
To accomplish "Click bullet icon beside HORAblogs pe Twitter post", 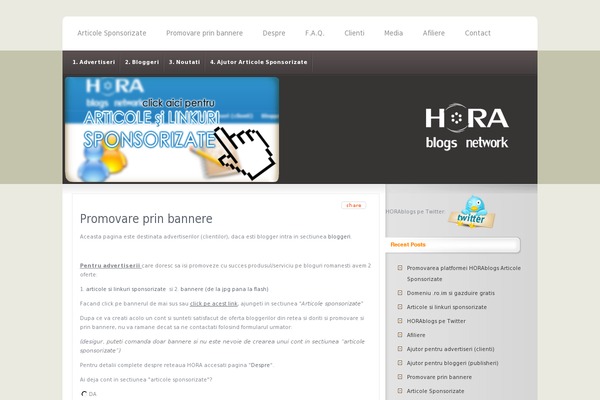I will point(400,321).
